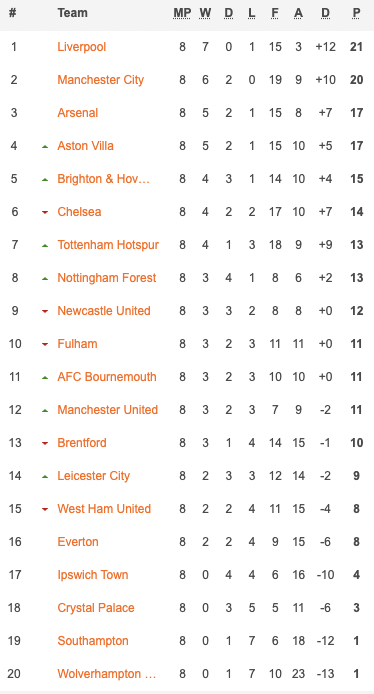Open the Brighton & Hov… team link
Screen dimensions: 374x694
[x=104, y=178]
